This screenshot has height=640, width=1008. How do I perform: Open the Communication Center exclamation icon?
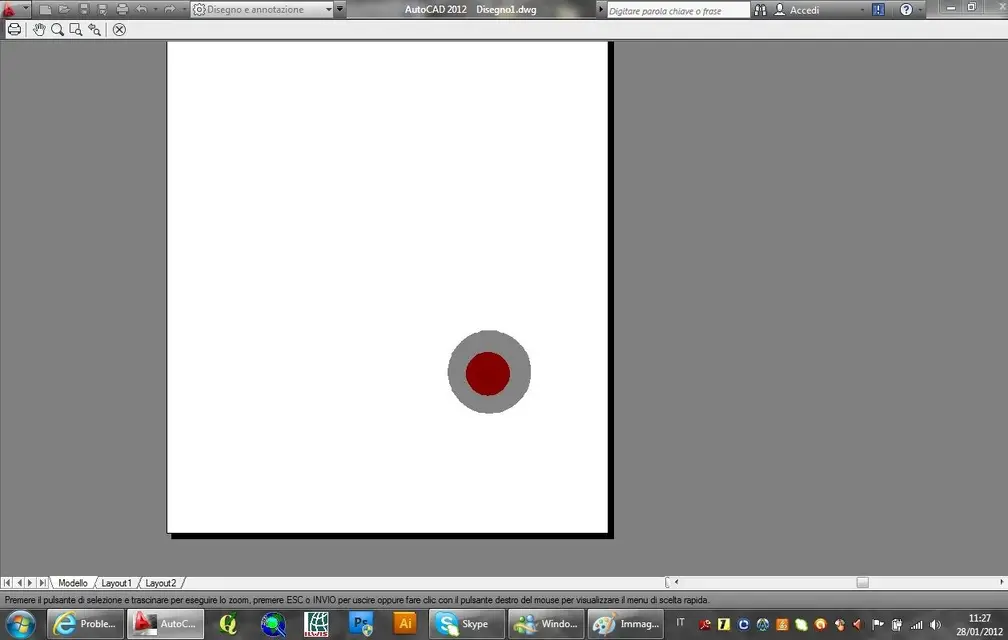[x=878, y=10]
